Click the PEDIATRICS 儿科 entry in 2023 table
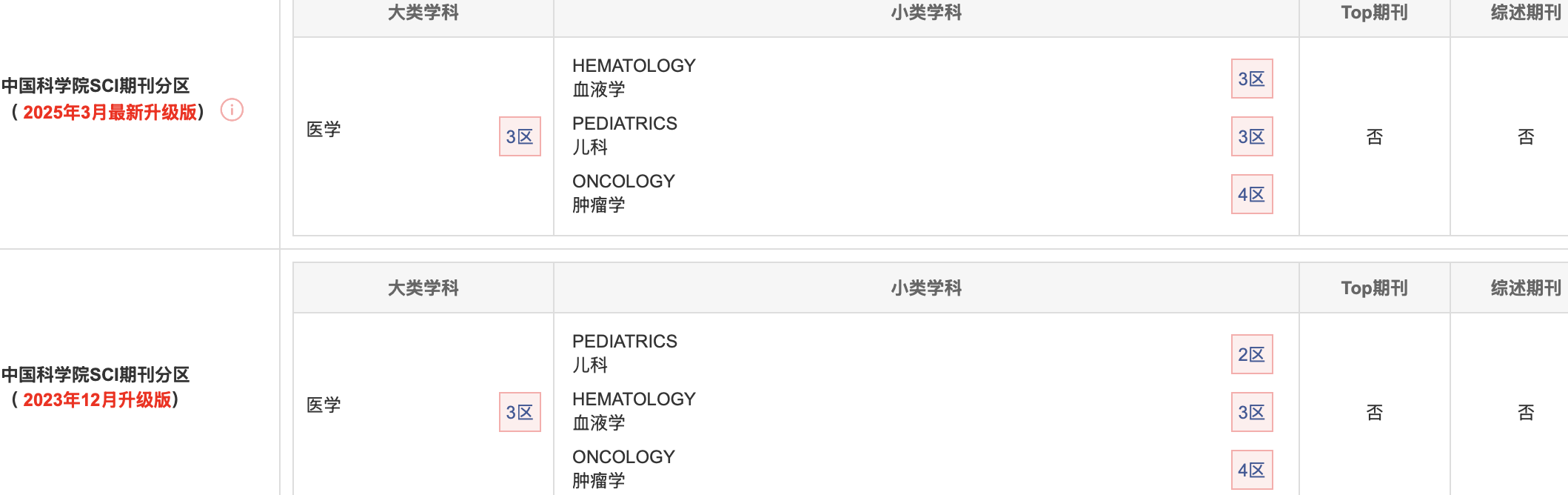Image resolution: width=1568 pixels, height=495 pixels. click(x=624, y=353)
